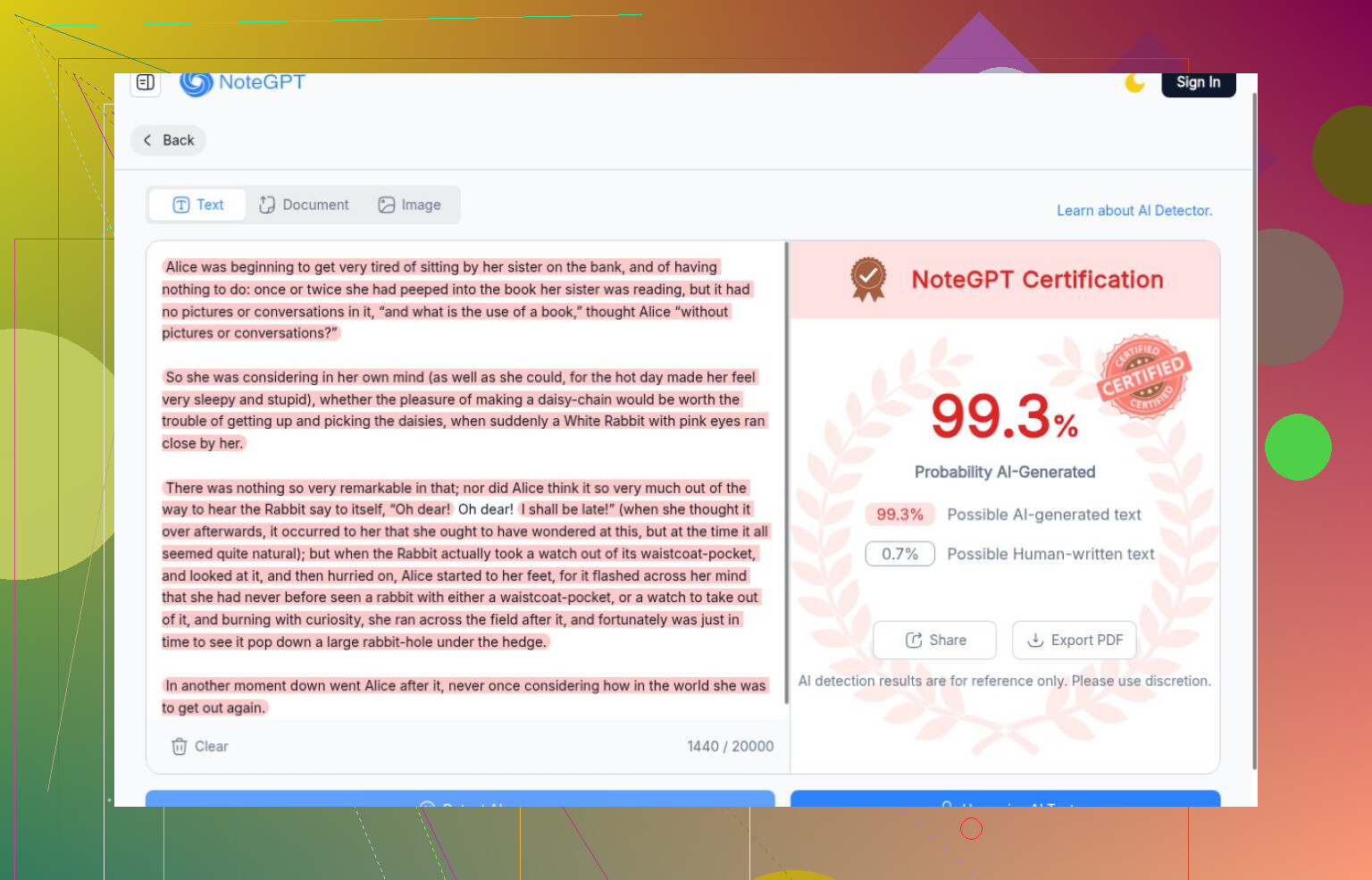
Task: Clear the entered text
Action: click(x=200, y=746)
